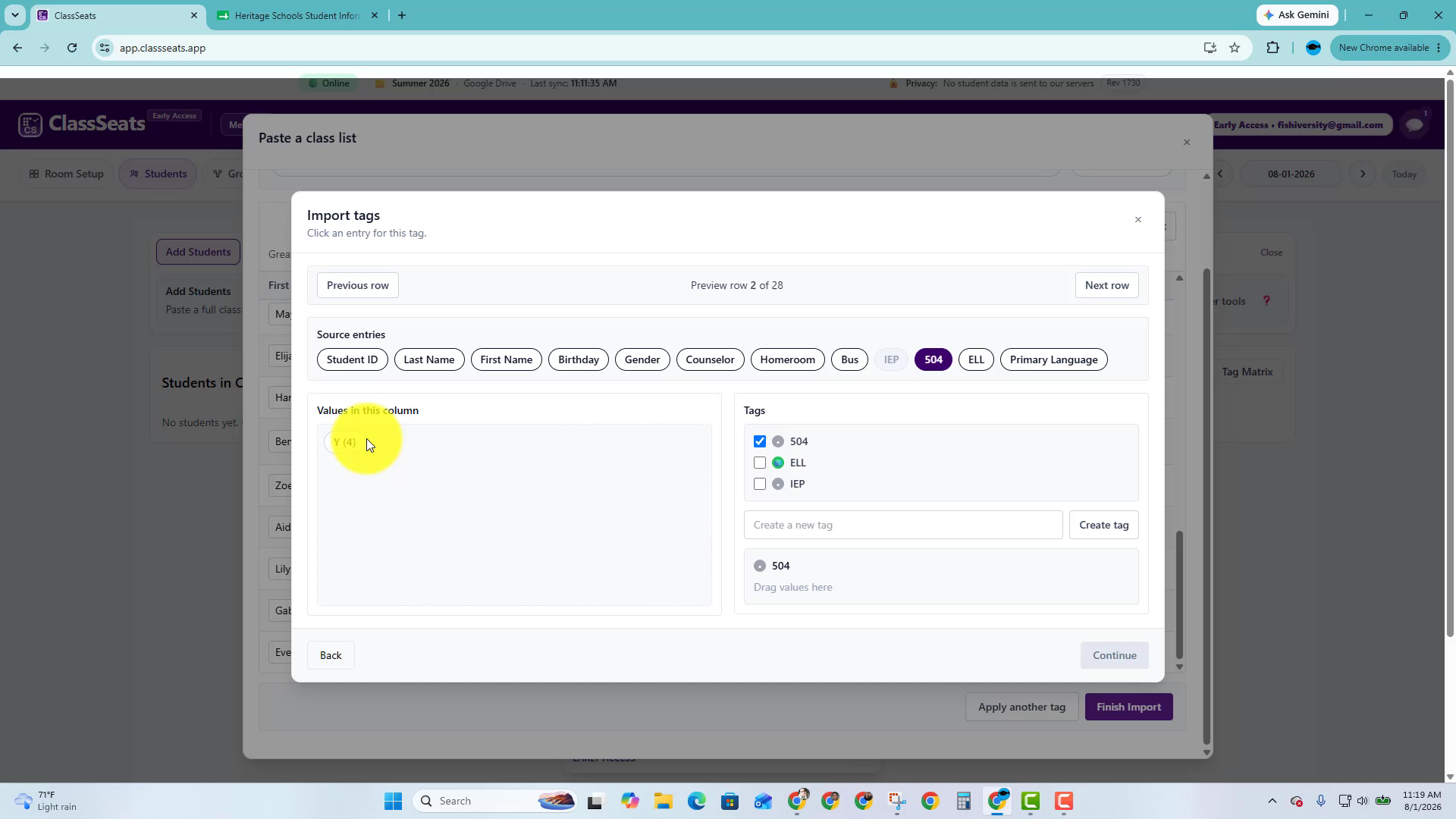Screen dimensions: 1456x819
Task: Select the Birthday source entry
Action: click(579, 359)
